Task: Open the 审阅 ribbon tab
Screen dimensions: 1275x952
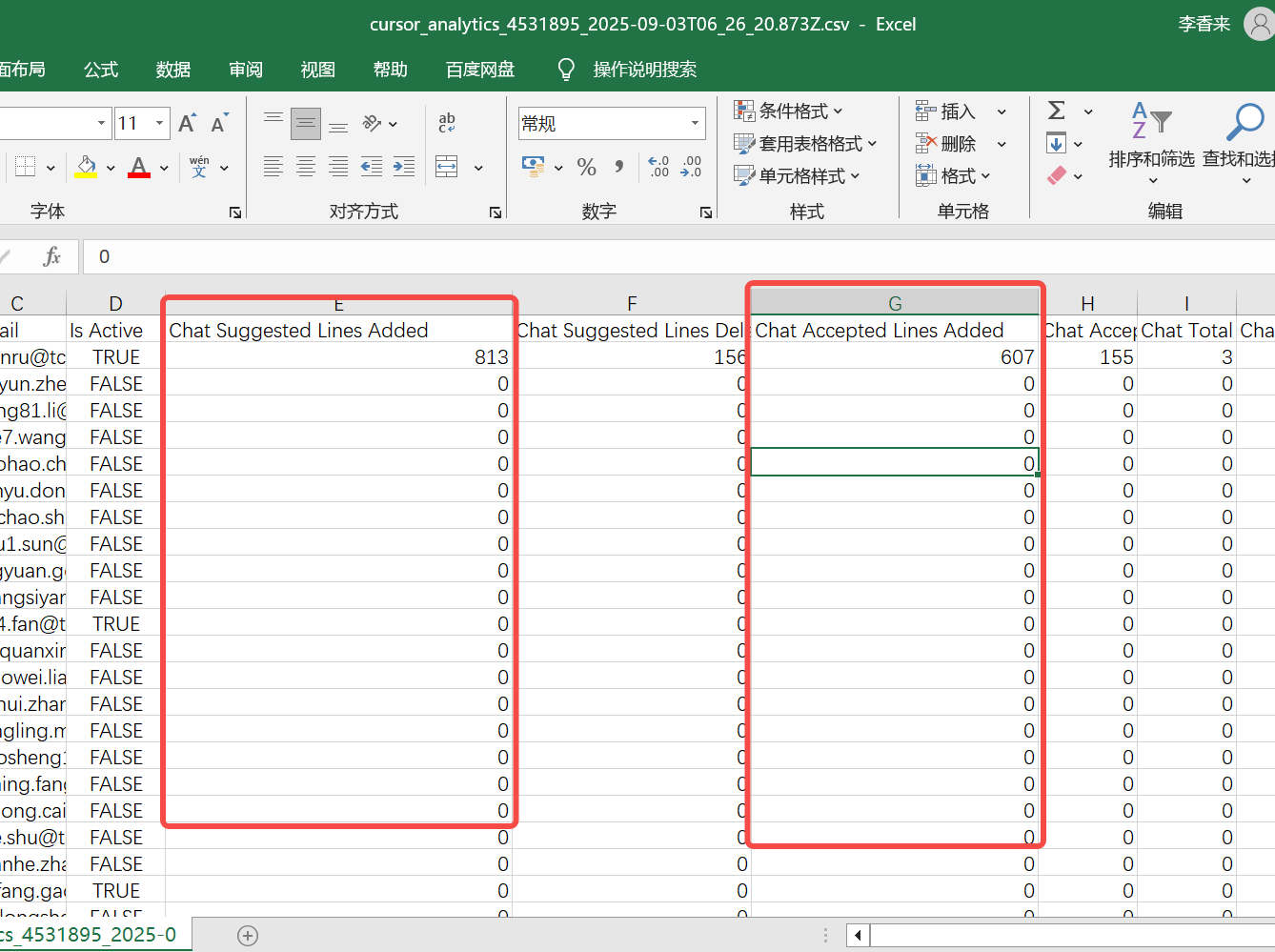Action: 246,70
